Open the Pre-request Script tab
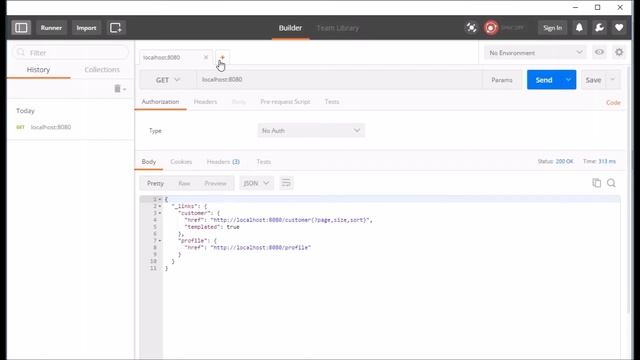 click(x=285, y=102)
